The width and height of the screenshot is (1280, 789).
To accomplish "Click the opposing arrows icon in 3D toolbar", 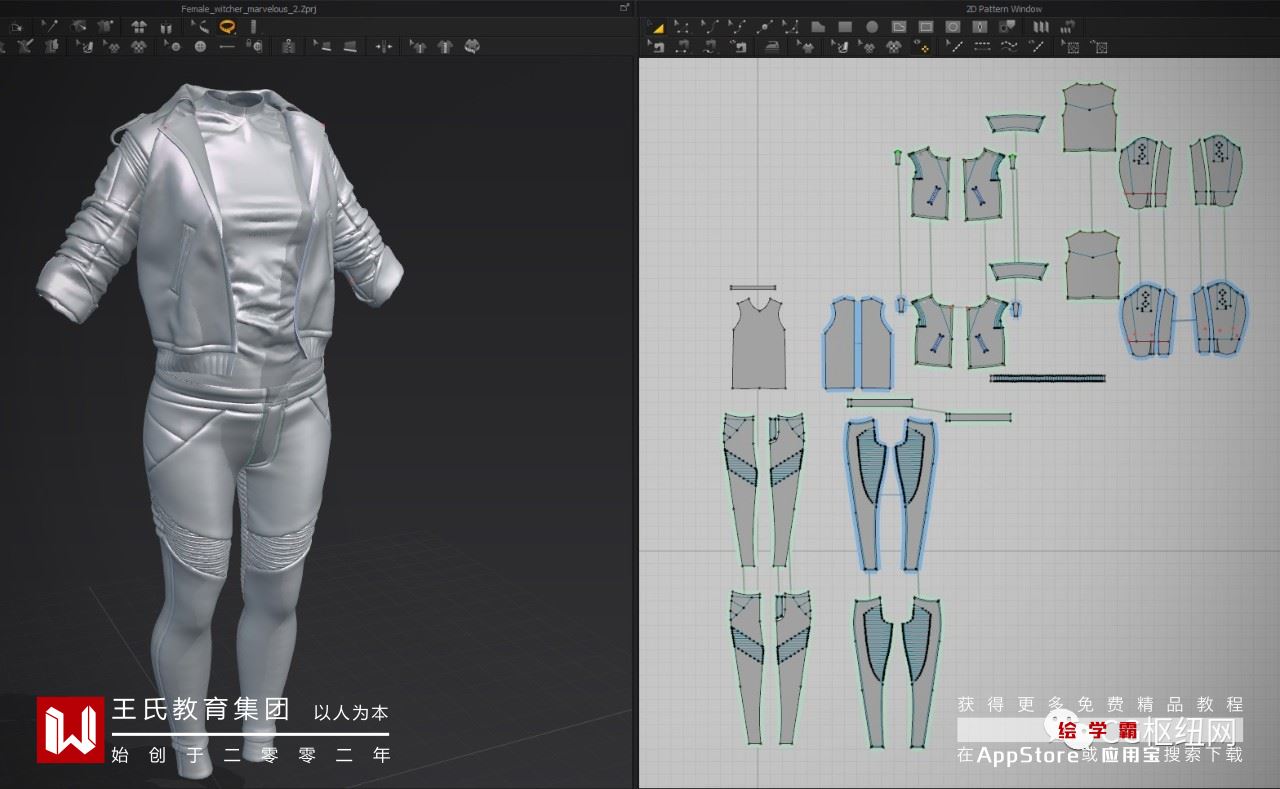I will point(384,46).
